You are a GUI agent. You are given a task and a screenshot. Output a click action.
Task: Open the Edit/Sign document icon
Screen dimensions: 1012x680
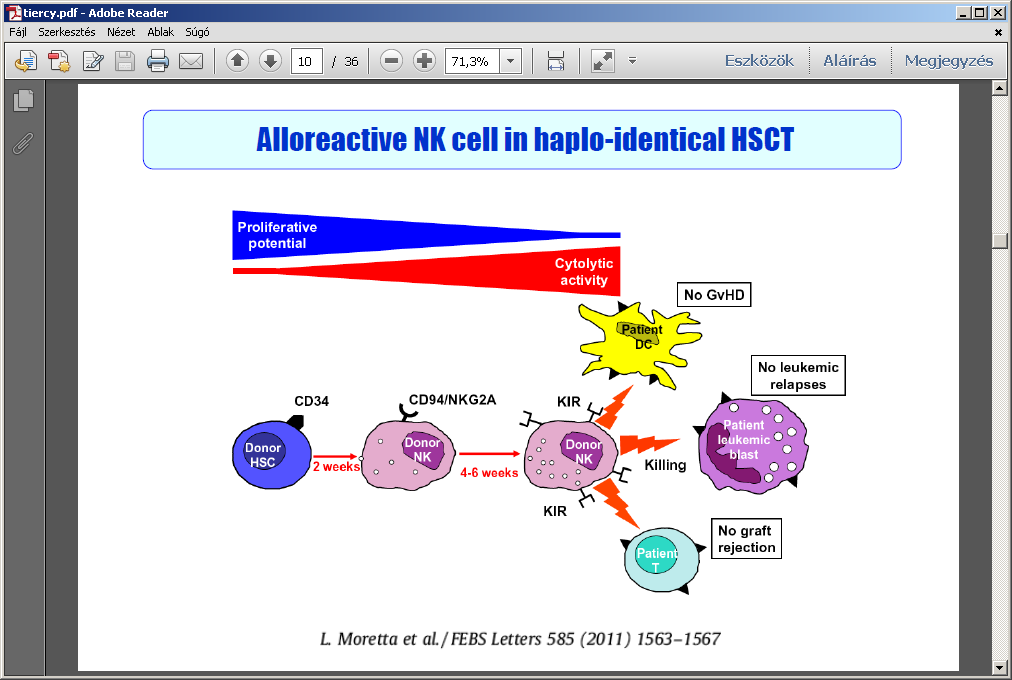(x=93, y=61)
